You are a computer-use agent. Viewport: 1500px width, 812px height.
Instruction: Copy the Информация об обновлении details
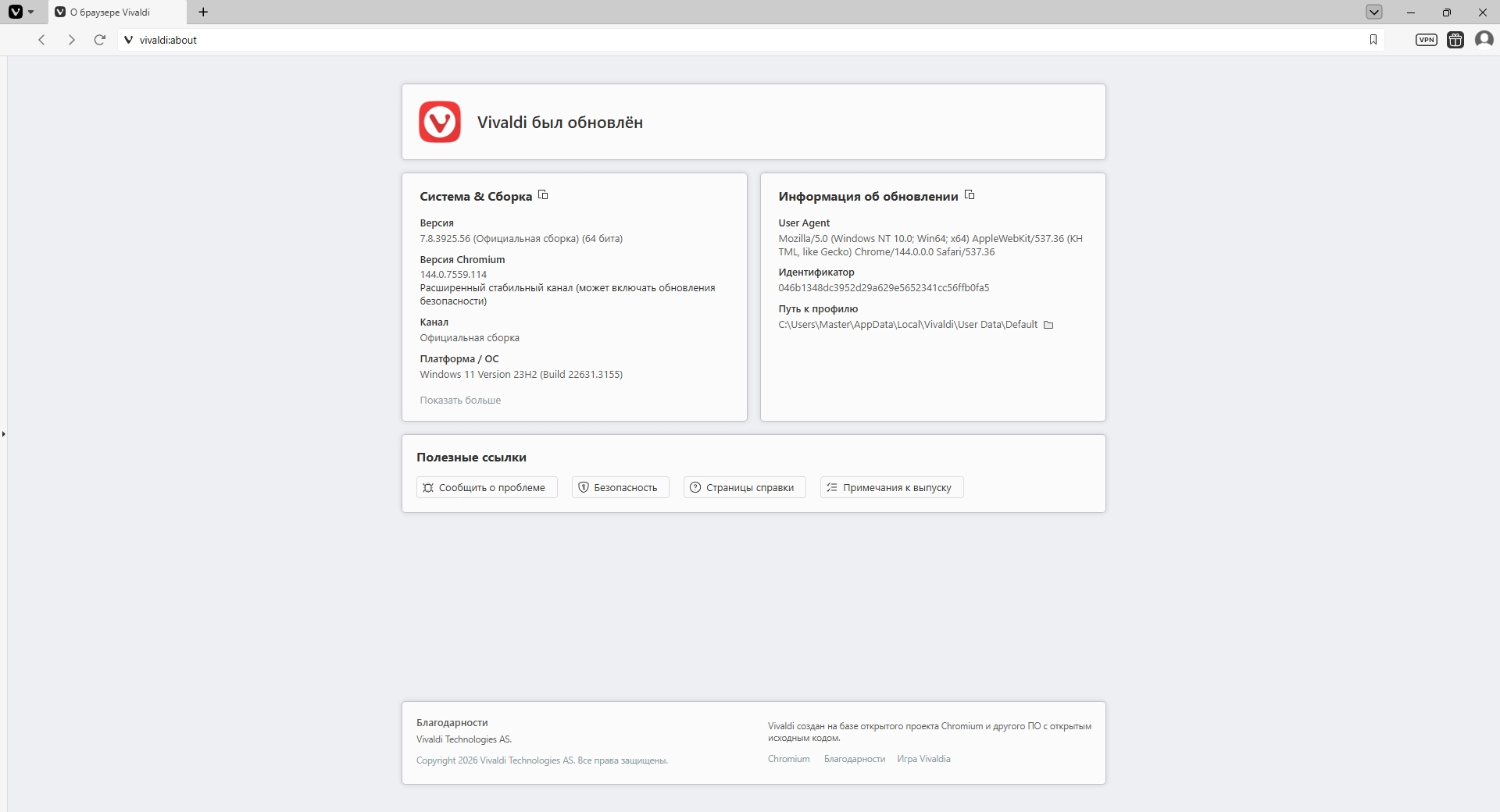pos(970,195)
